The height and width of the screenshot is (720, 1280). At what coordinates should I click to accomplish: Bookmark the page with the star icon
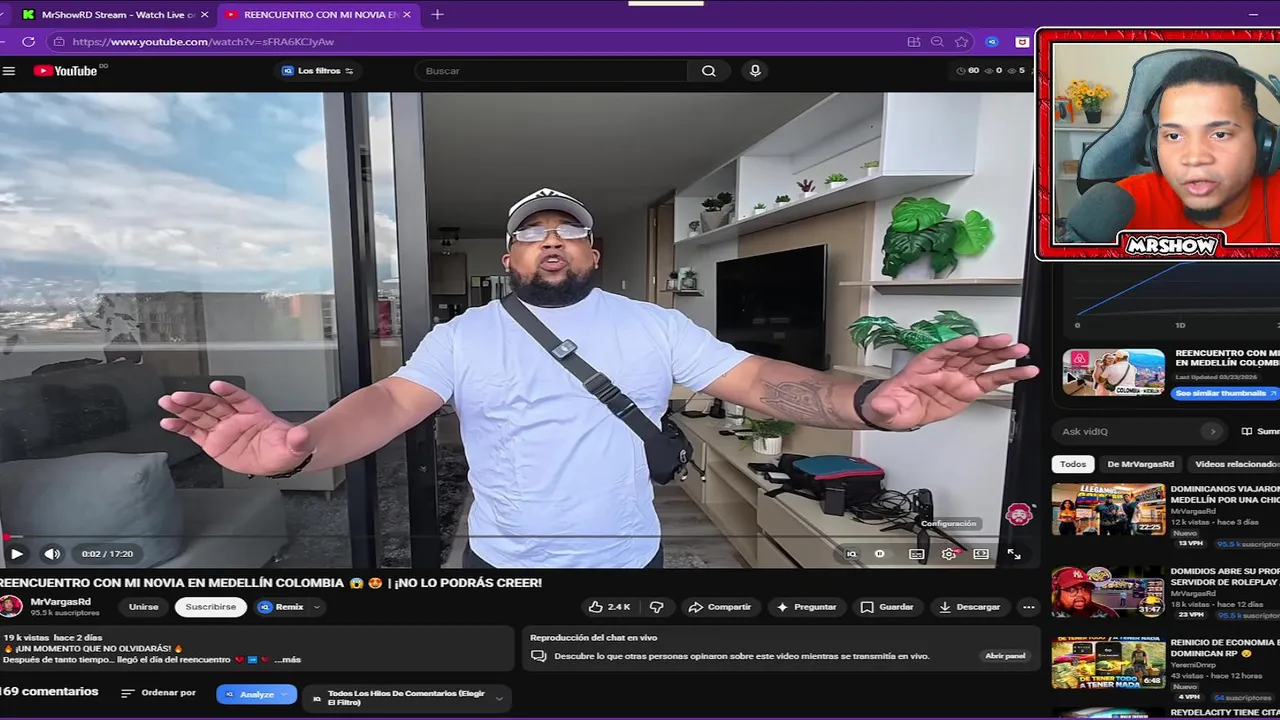(x=962, y=42)
